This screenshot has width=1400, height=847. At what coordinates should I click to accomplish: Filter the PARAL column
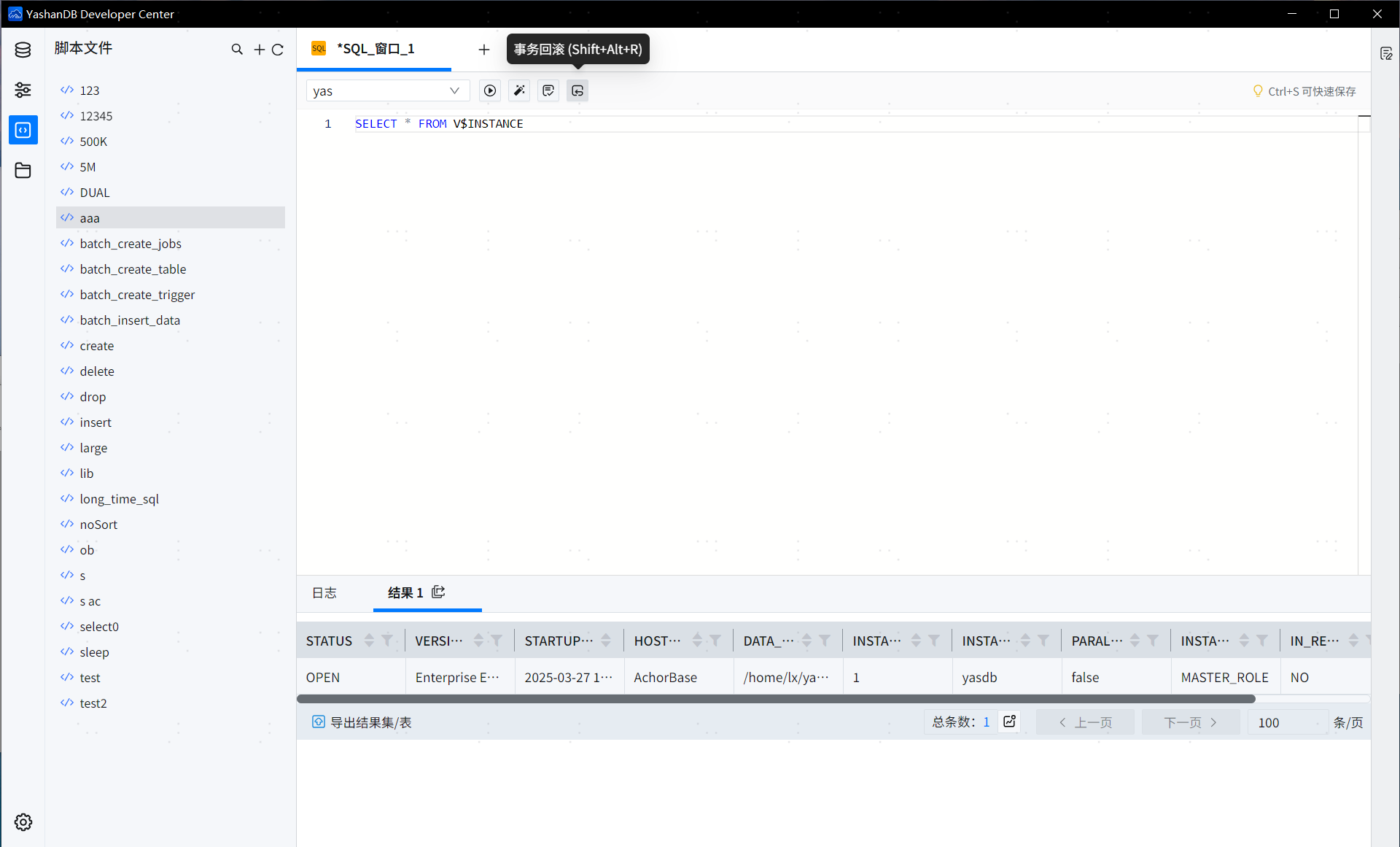[x=1153, y=641]
